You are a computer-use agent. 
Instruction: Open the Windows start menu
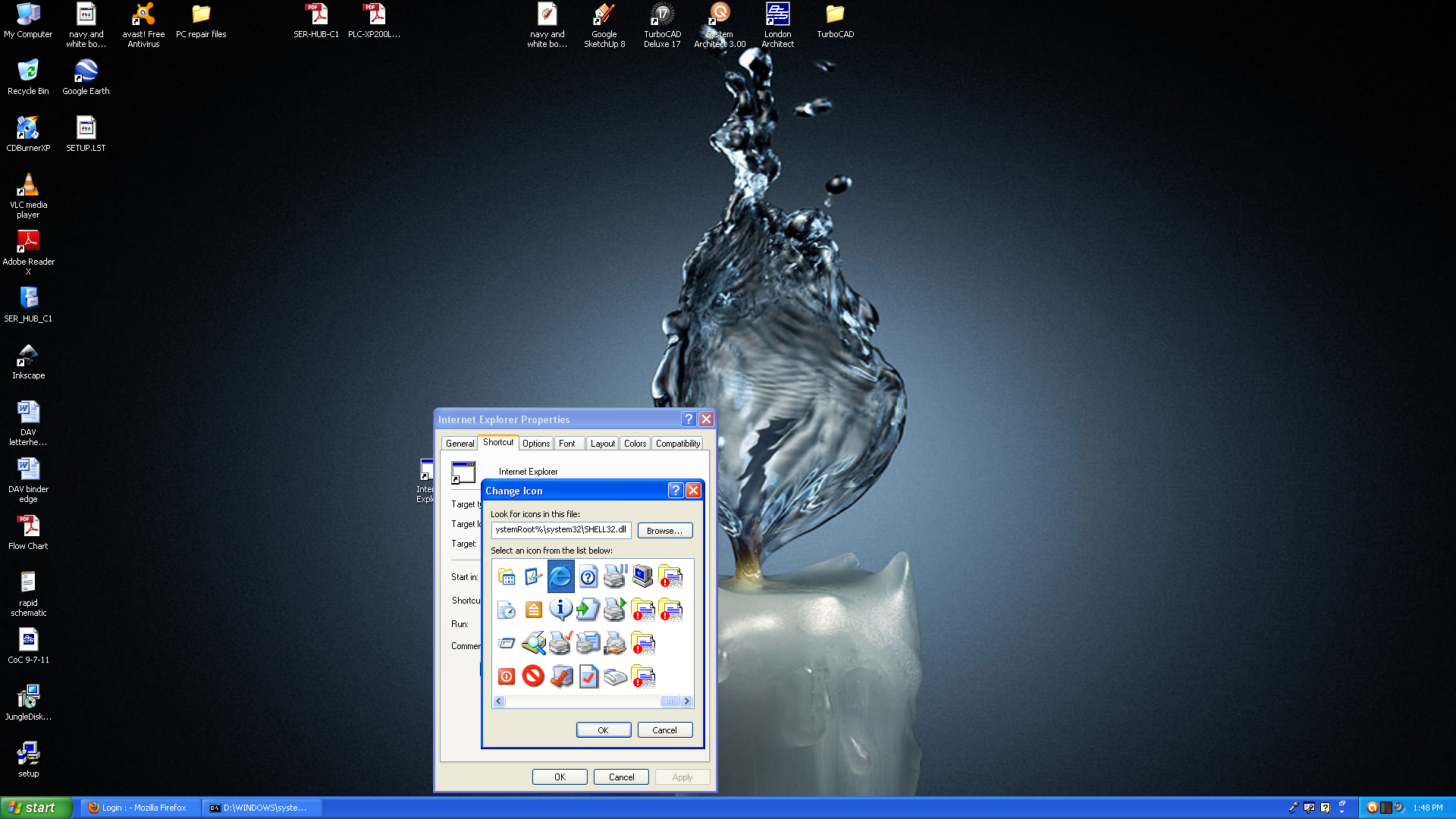click(36, 808)
